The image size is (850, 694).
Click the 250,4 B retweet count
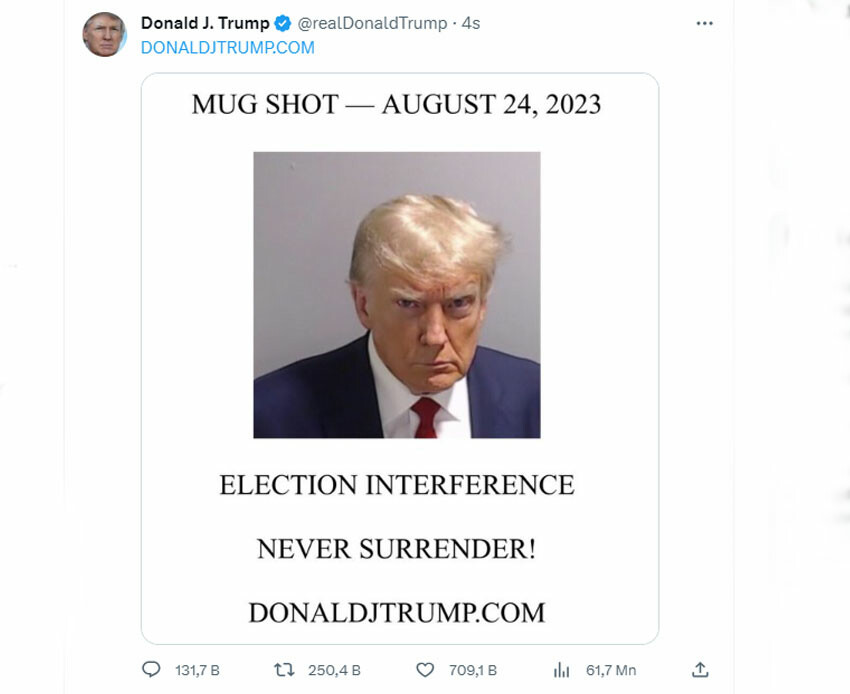click(334, 670)
